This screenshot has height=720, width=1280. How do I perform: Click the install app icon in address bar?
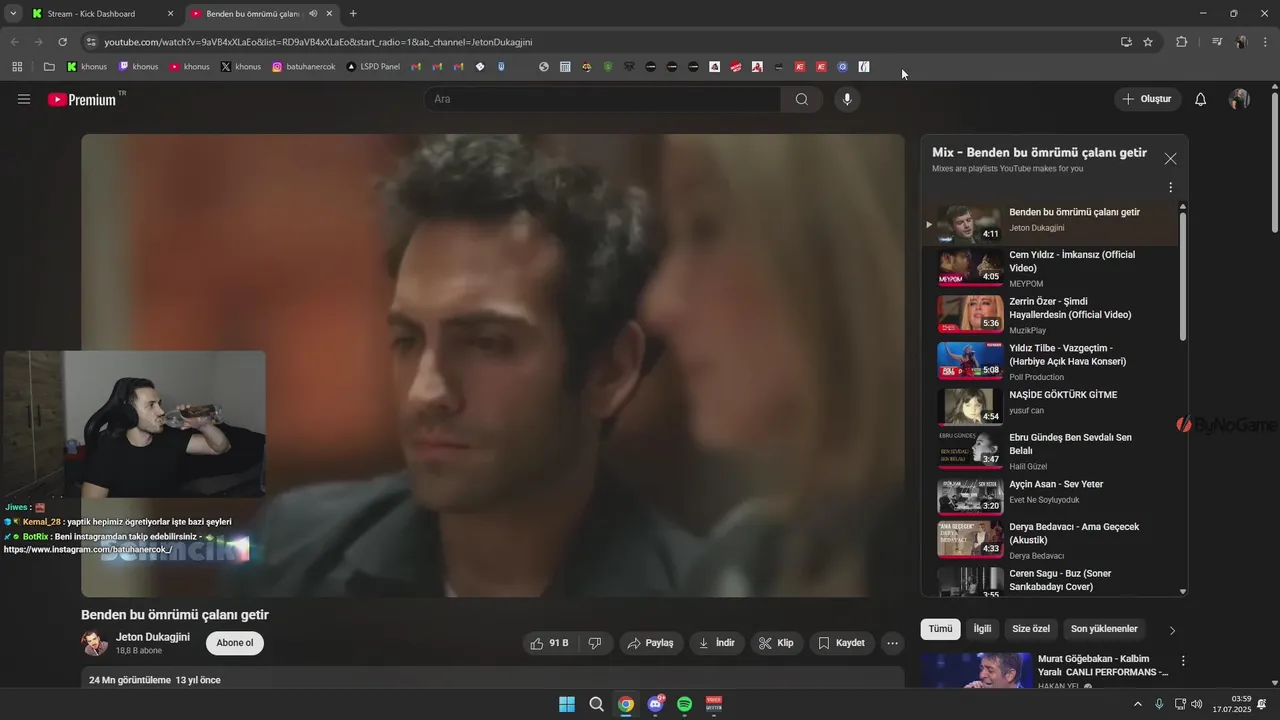click(x=1126, y=42)
